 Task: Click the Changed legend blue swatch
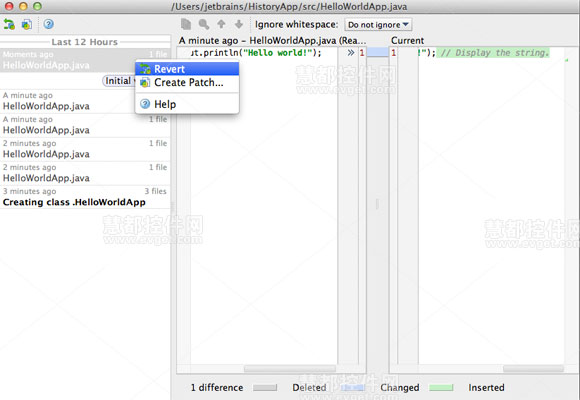pyautogui.click(x=353, y=388)
